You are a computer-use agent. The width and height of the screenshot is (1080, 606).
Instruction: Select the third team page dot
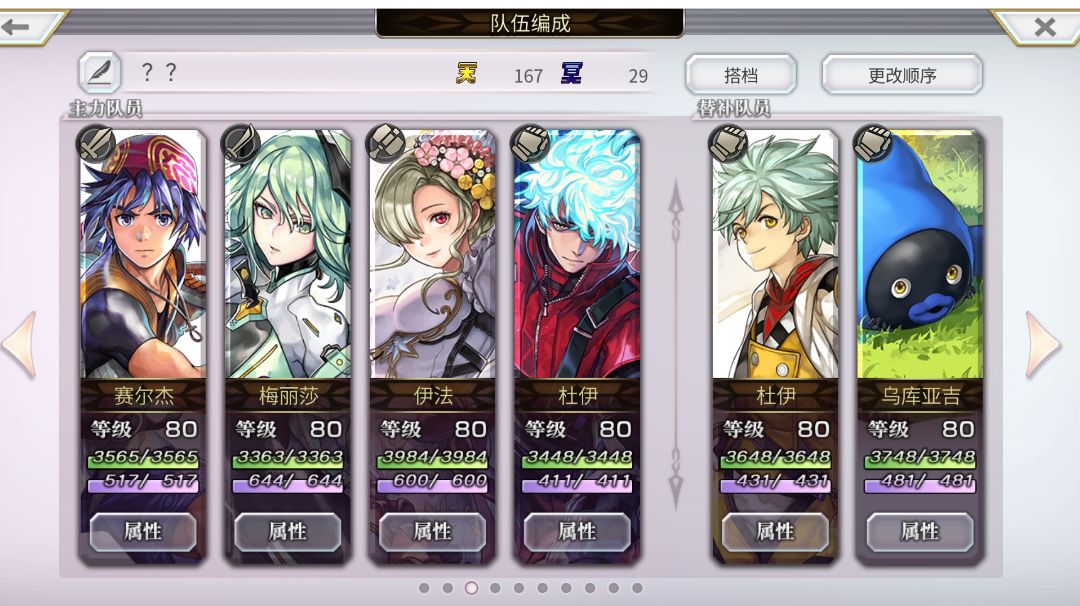(471, 588)
